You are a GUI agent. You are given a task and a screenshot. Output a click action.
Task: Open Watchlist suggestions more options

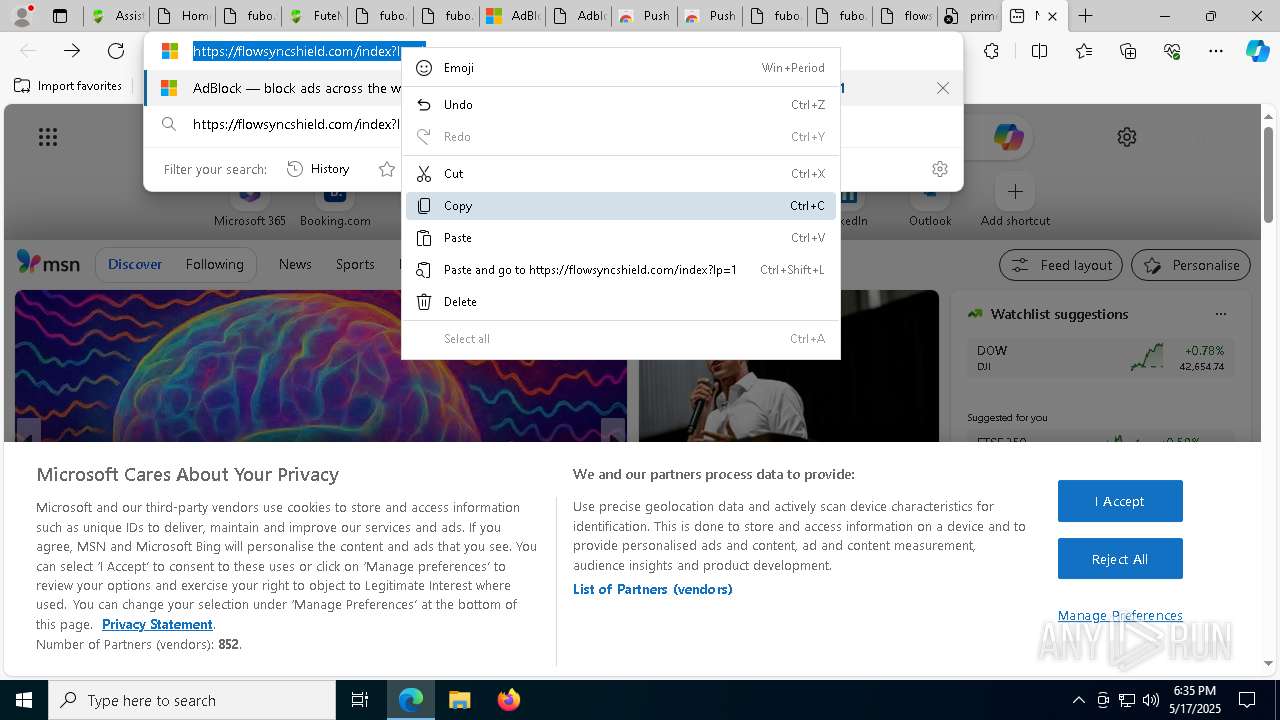click(x=1221, y=314)
